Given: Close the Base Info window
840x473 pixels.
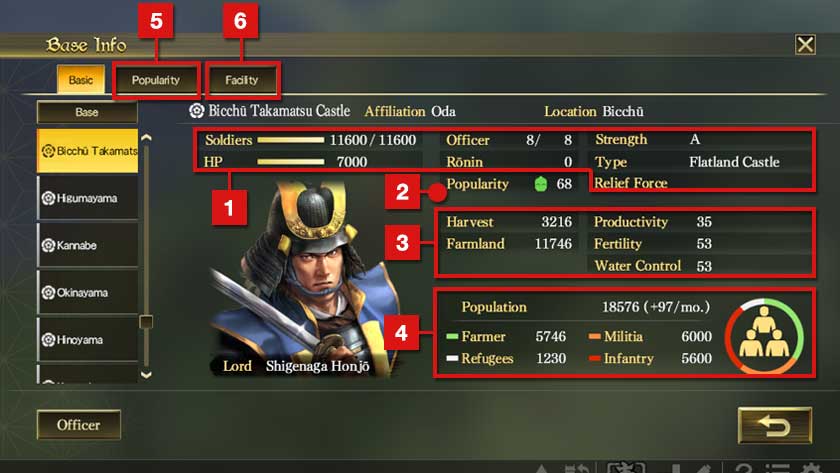Looking at the screenshot, I should click(x=805, y=44).
